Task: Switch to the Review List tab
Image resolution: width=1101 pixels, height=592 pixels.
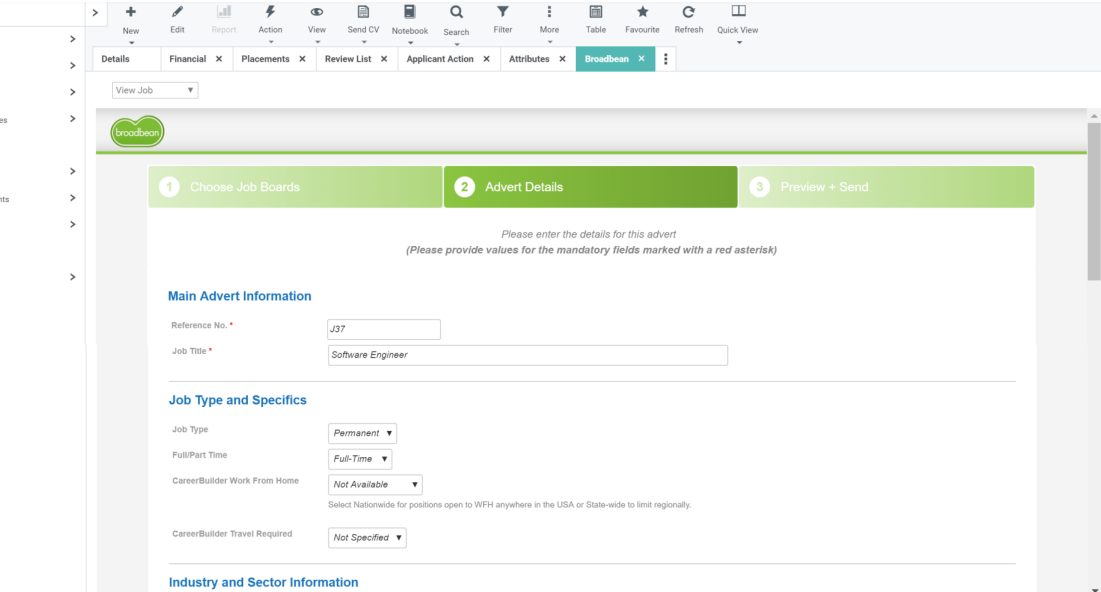Action: pos(348,59)
